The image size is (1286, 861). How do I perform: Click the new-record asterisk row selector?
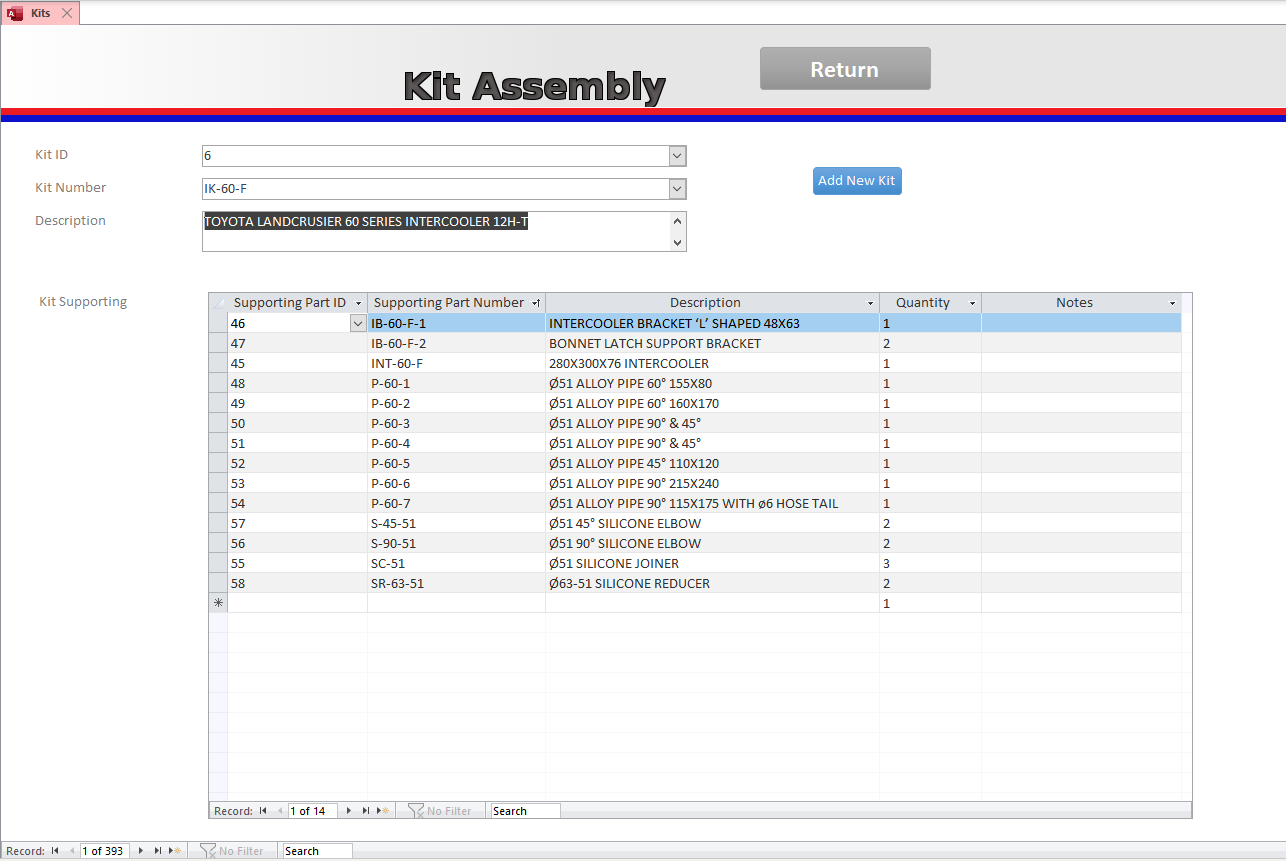point(218,603)
